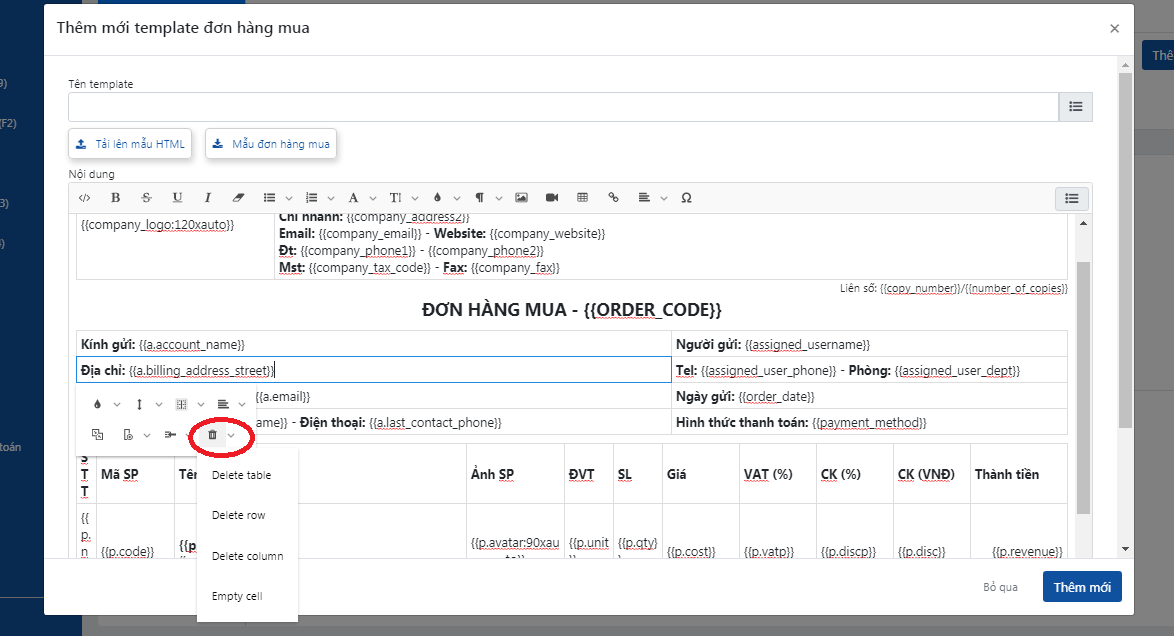Focus the Tên template input field
This screenshot has width=1174, height=636.
pos(563,107)
